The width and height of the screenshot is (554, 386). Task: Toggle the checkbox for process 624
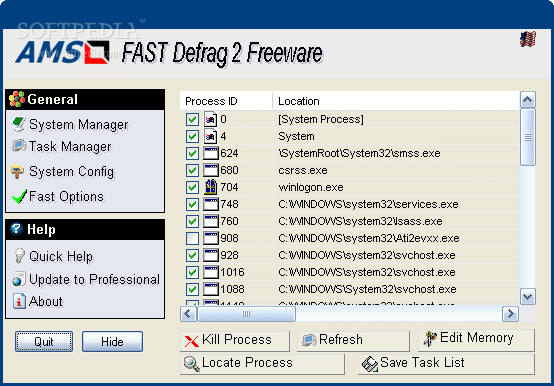192,153
